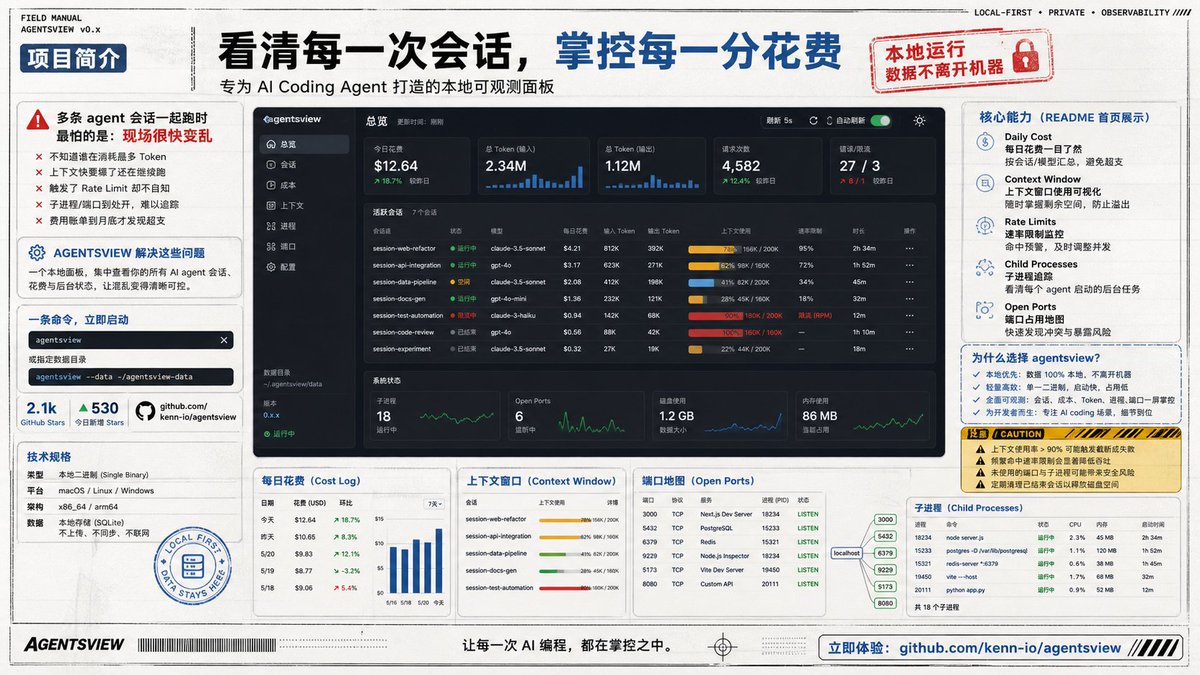Open actions menu for session-test-automation
1200x675 pixels.
point(909,315)
